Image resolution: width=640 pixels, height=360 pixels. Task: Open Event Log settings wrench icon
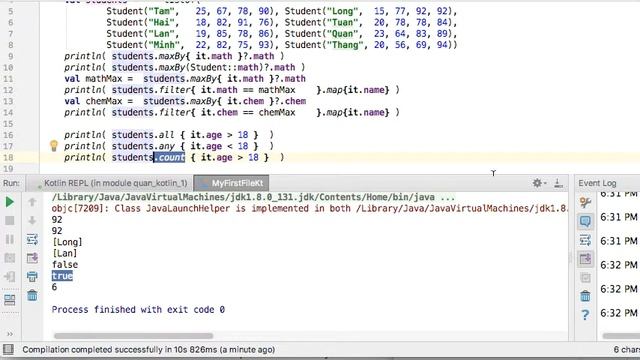coord(585,202)
